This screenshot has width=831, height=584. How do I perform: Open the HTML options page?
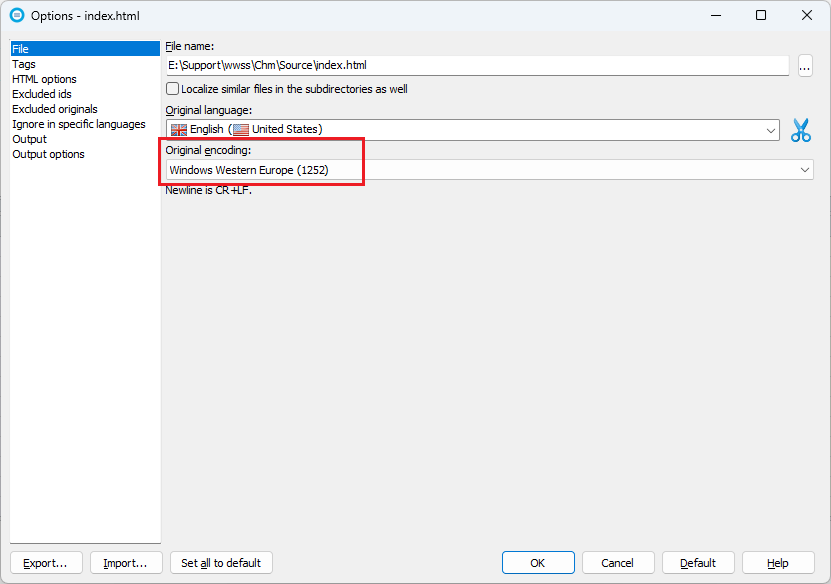(44, 78)
